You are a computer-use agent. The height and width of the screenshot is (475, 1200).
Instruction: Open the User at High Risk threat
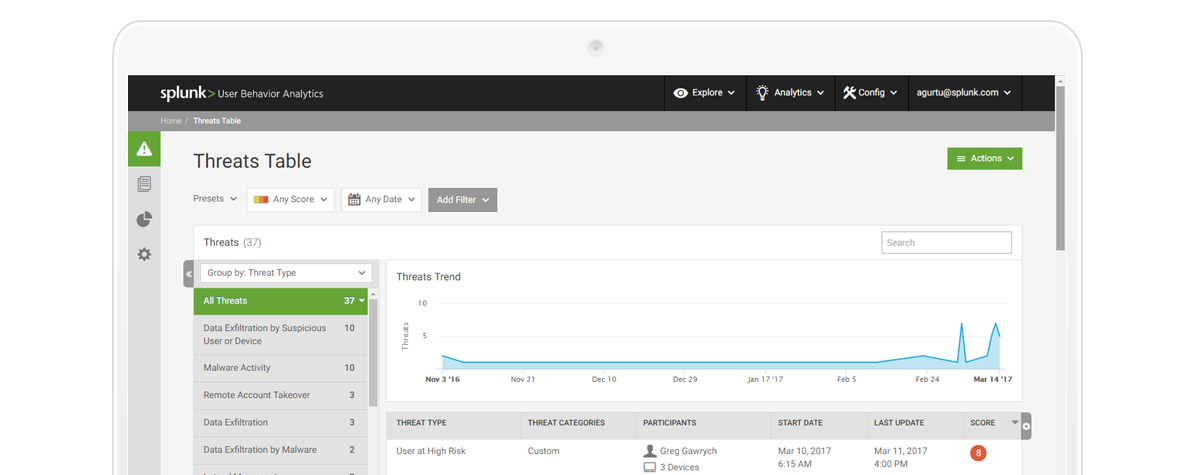(431, 451)
